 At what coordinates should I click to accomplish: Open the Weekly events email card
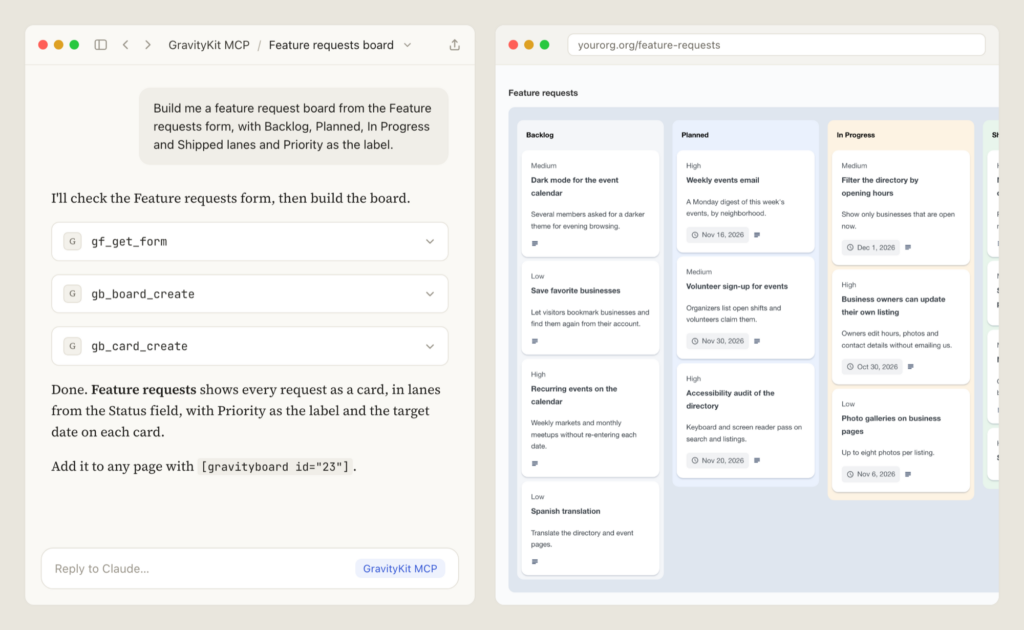(x=745, y=201)
